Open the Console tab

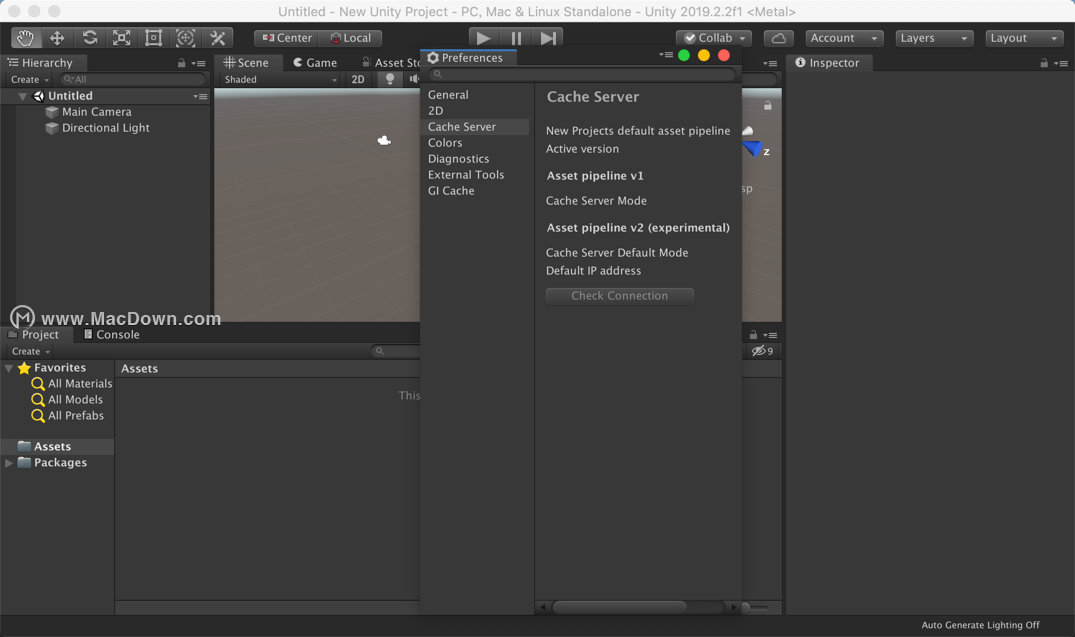click(111, 335)
